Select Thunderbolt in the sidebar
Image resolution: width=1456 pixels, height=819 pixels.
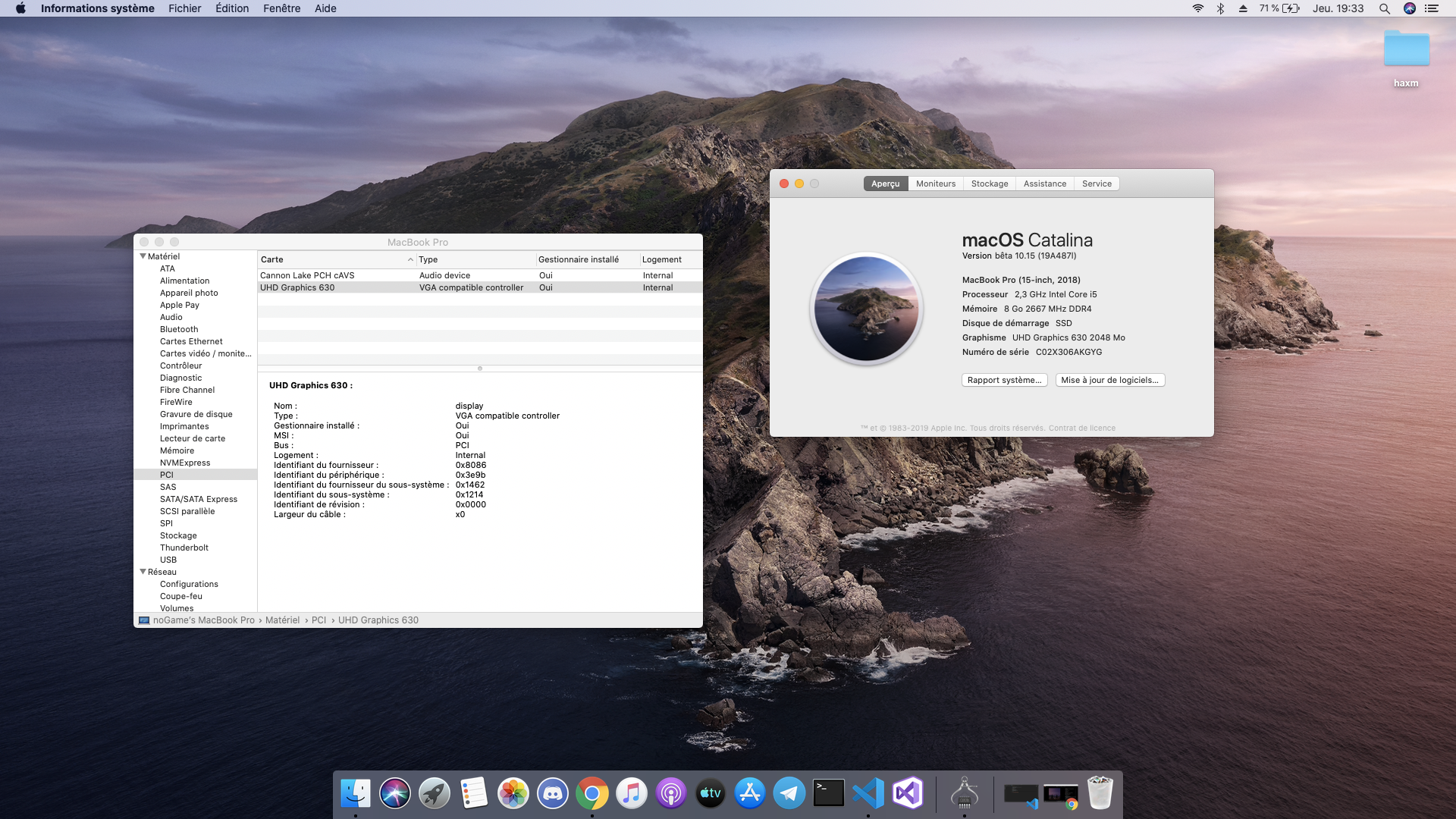coord(184,548)
